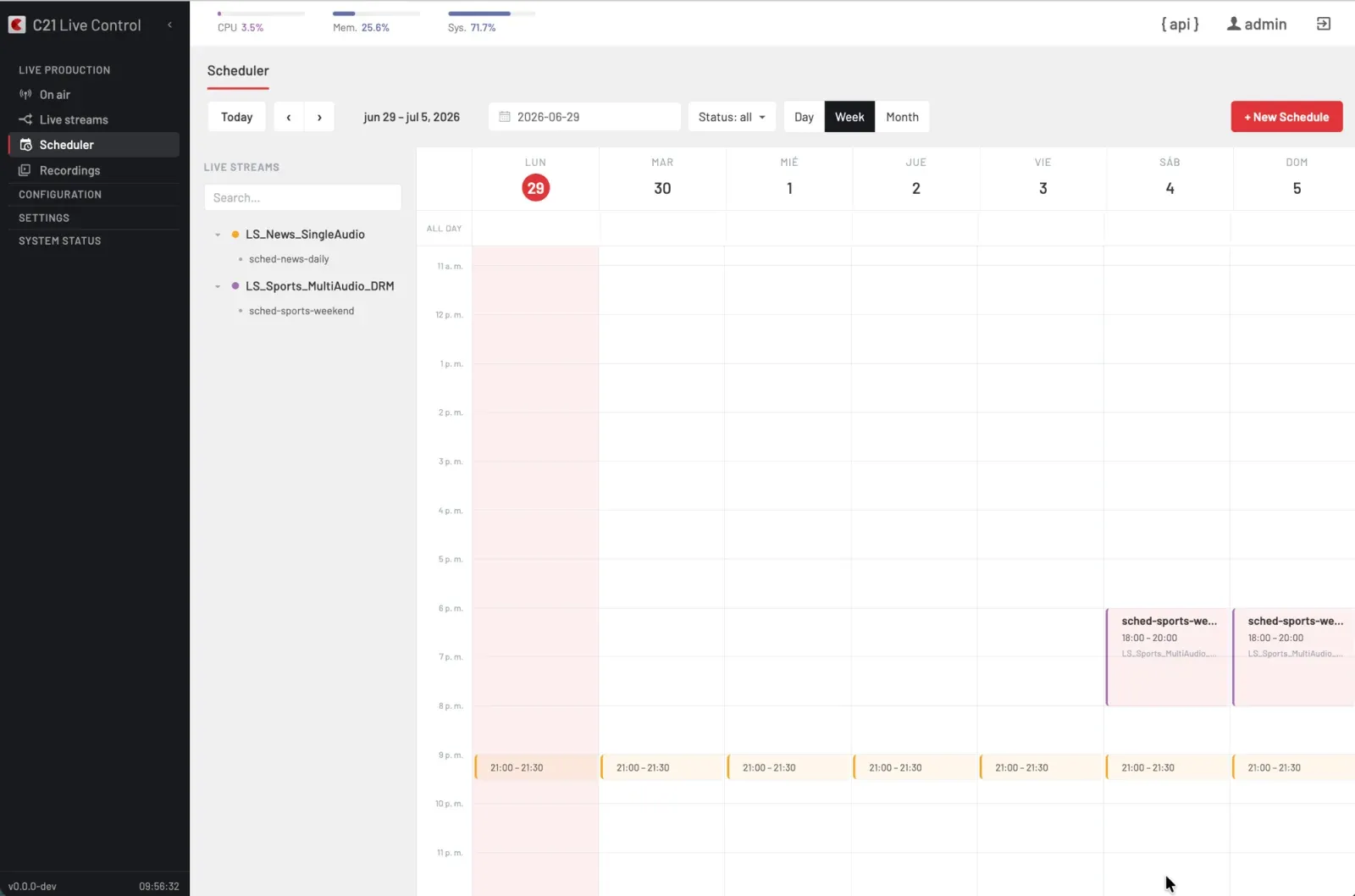
Task: Advance to the next week arrow
Action: point(319,117)
